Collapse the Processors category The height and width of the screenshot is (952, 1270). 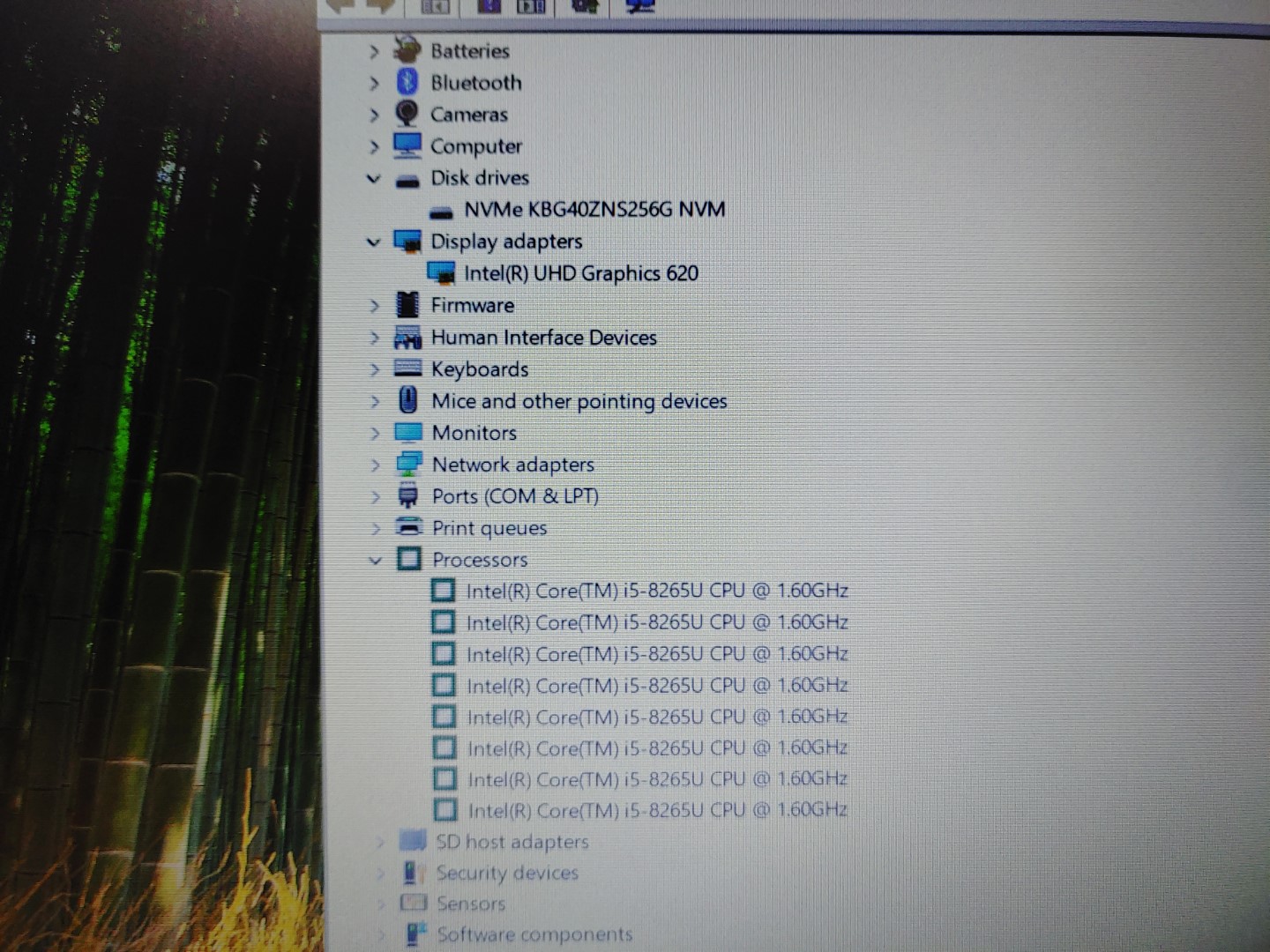point(377,560)
